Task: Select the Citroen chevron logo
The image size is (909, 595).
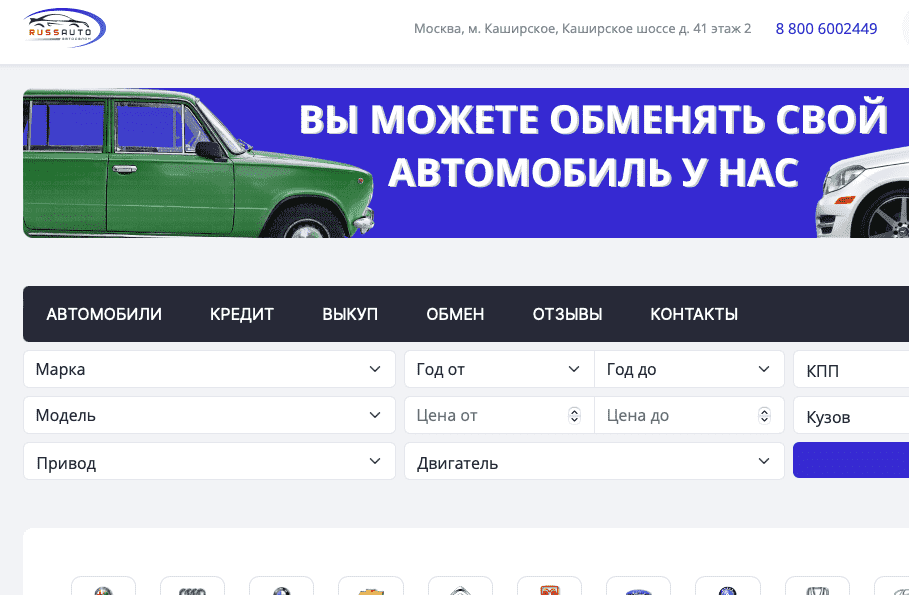Action: tap(460, 588)
